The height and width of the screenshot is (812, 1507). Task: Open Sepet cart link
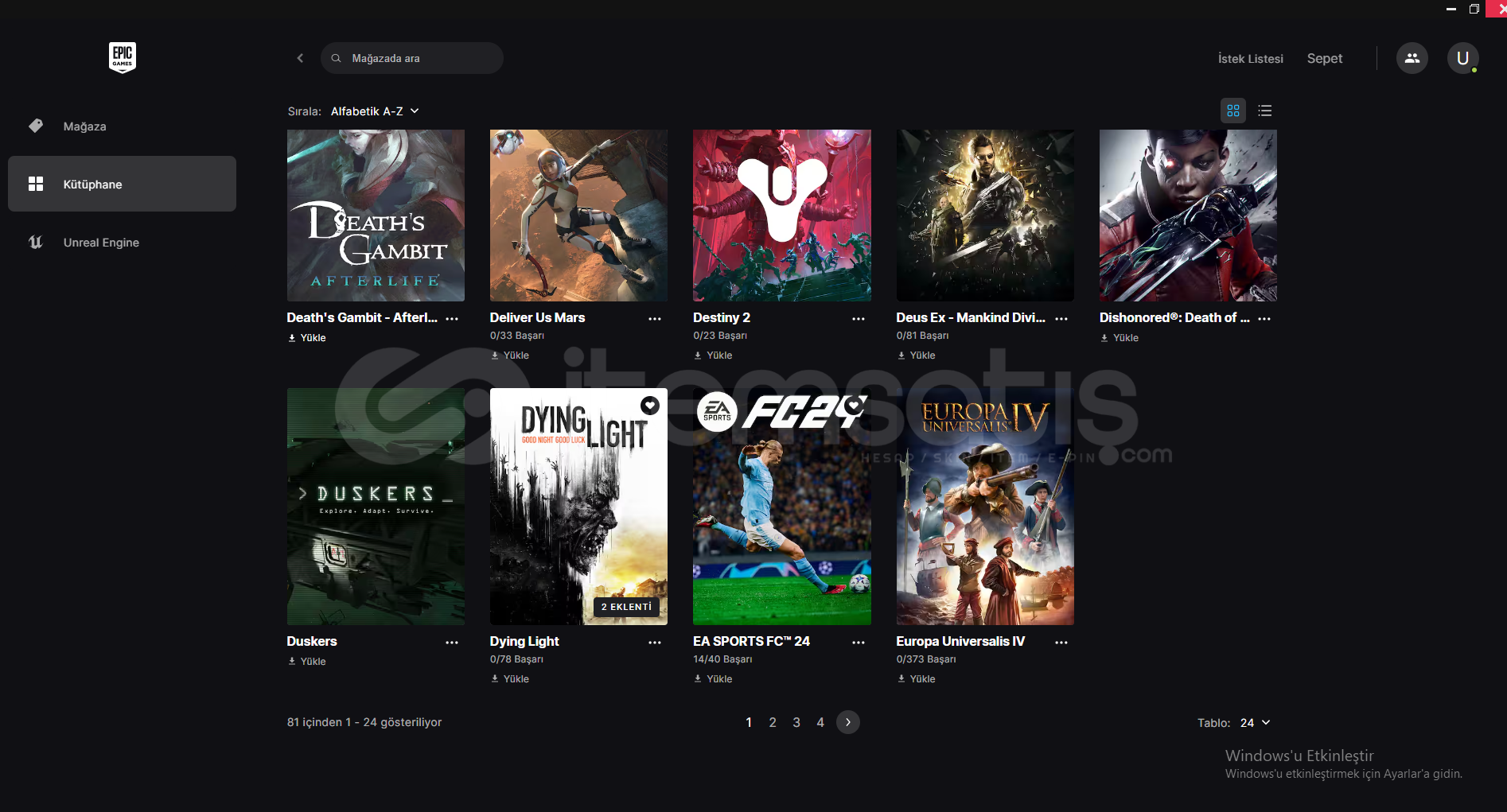tap(1325, 58)
